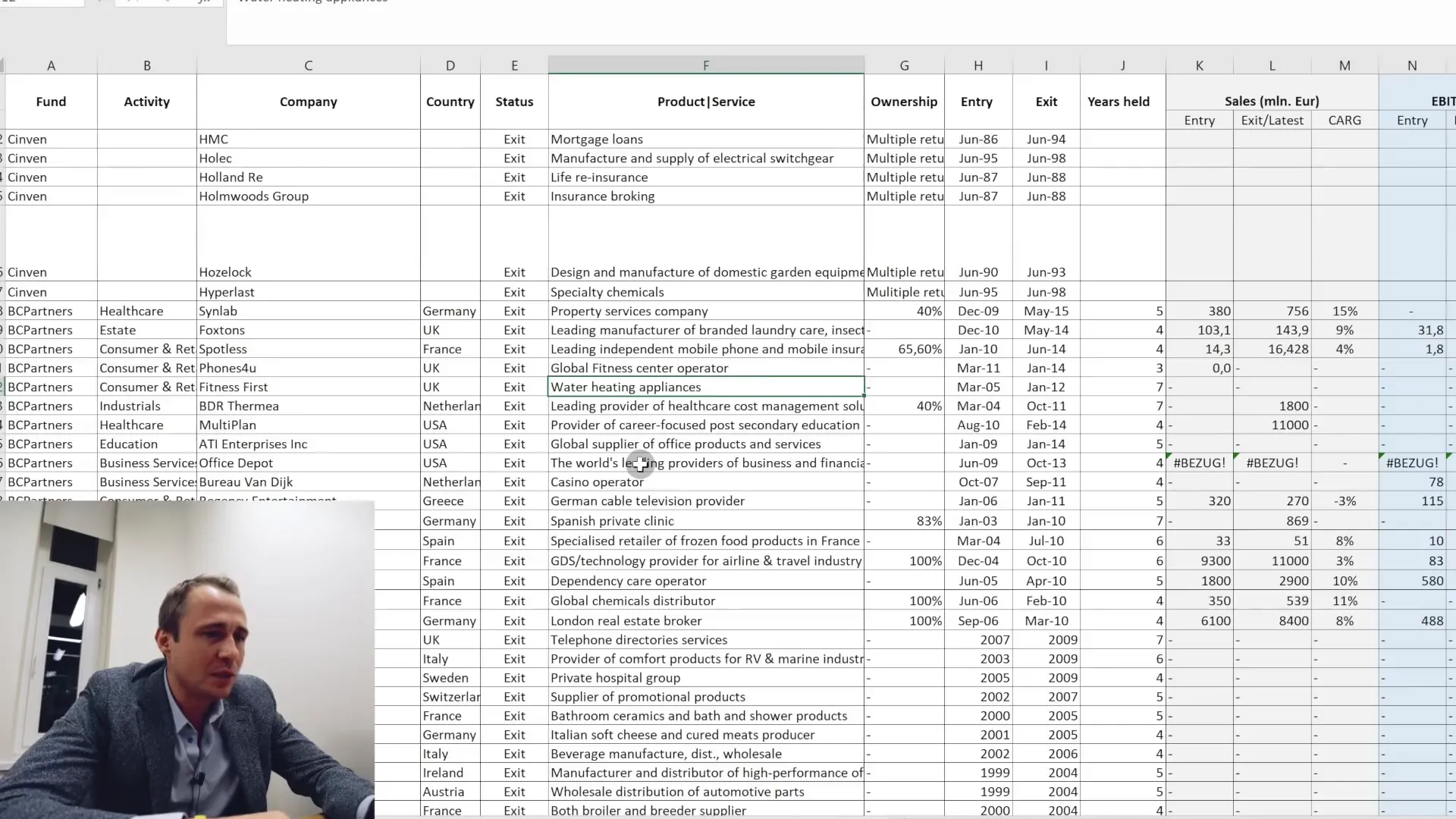Click the Company header cell

coord(308,102)
